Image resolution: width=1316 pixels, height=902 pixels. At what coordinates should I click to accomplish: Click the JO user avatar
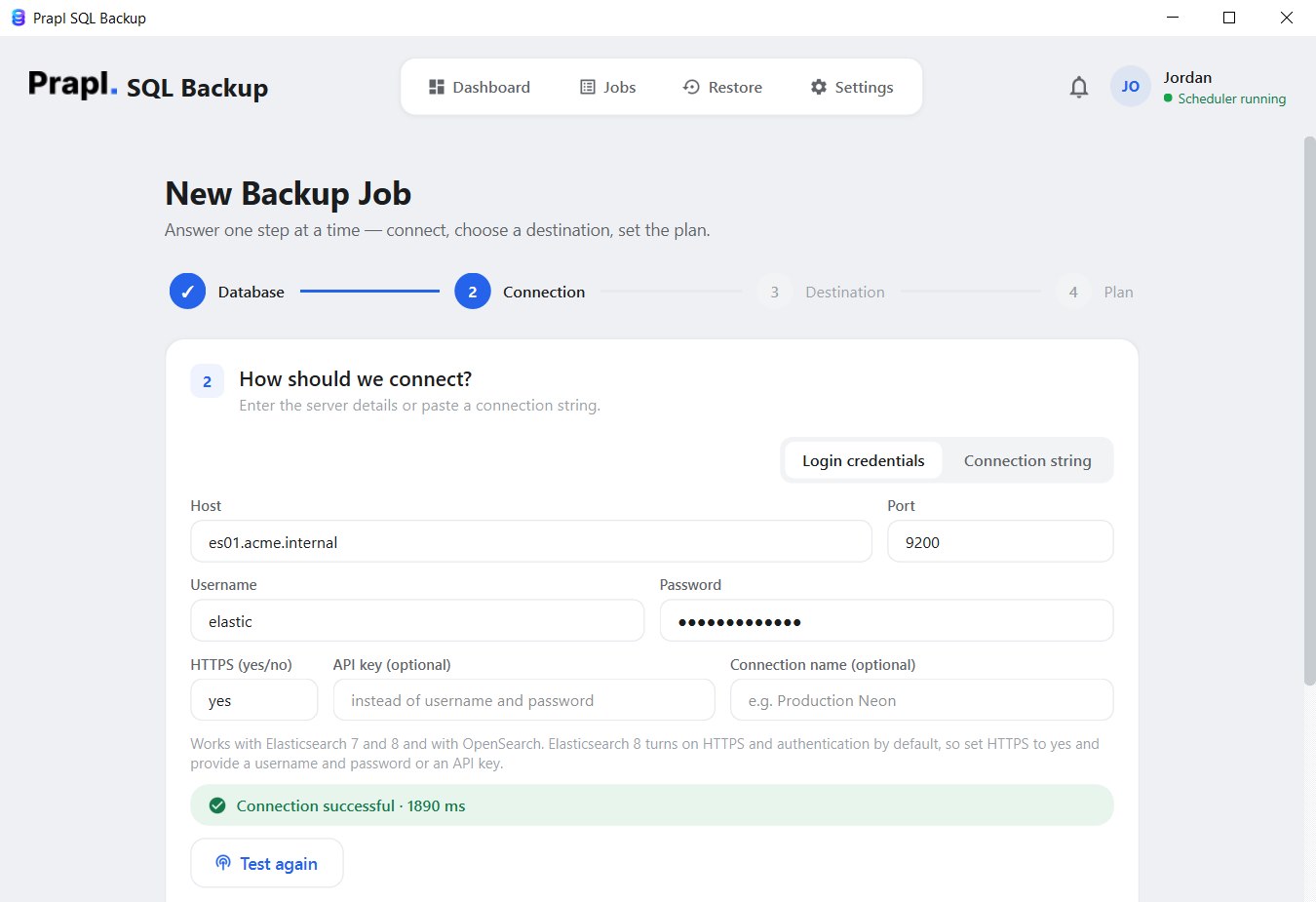1130,87
